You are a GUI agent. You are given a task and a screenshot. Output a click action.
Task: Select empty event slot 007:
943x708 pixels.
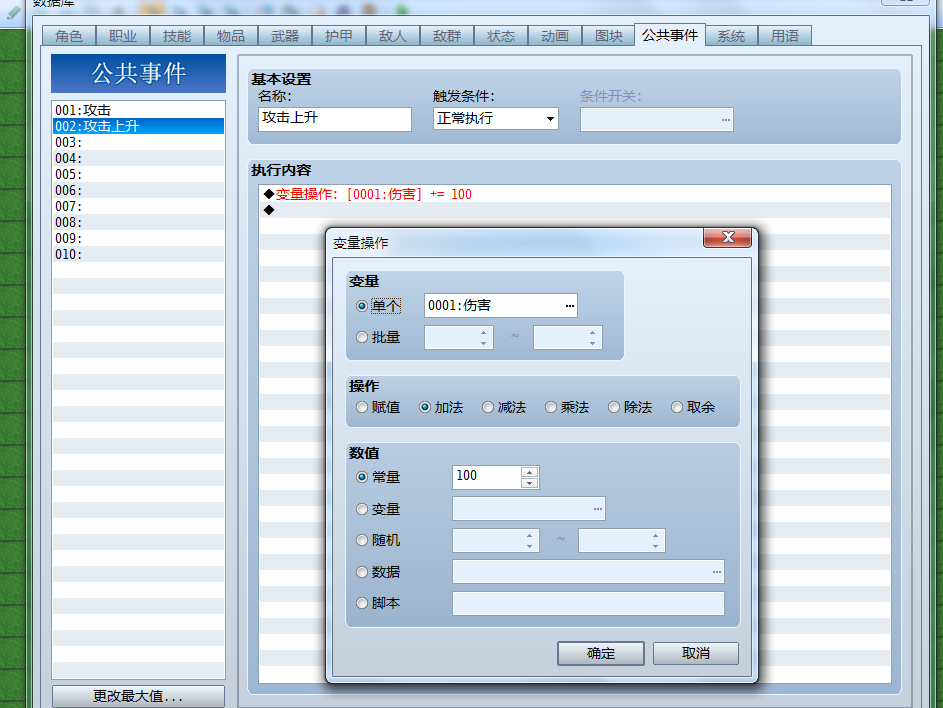coord(138,206)
